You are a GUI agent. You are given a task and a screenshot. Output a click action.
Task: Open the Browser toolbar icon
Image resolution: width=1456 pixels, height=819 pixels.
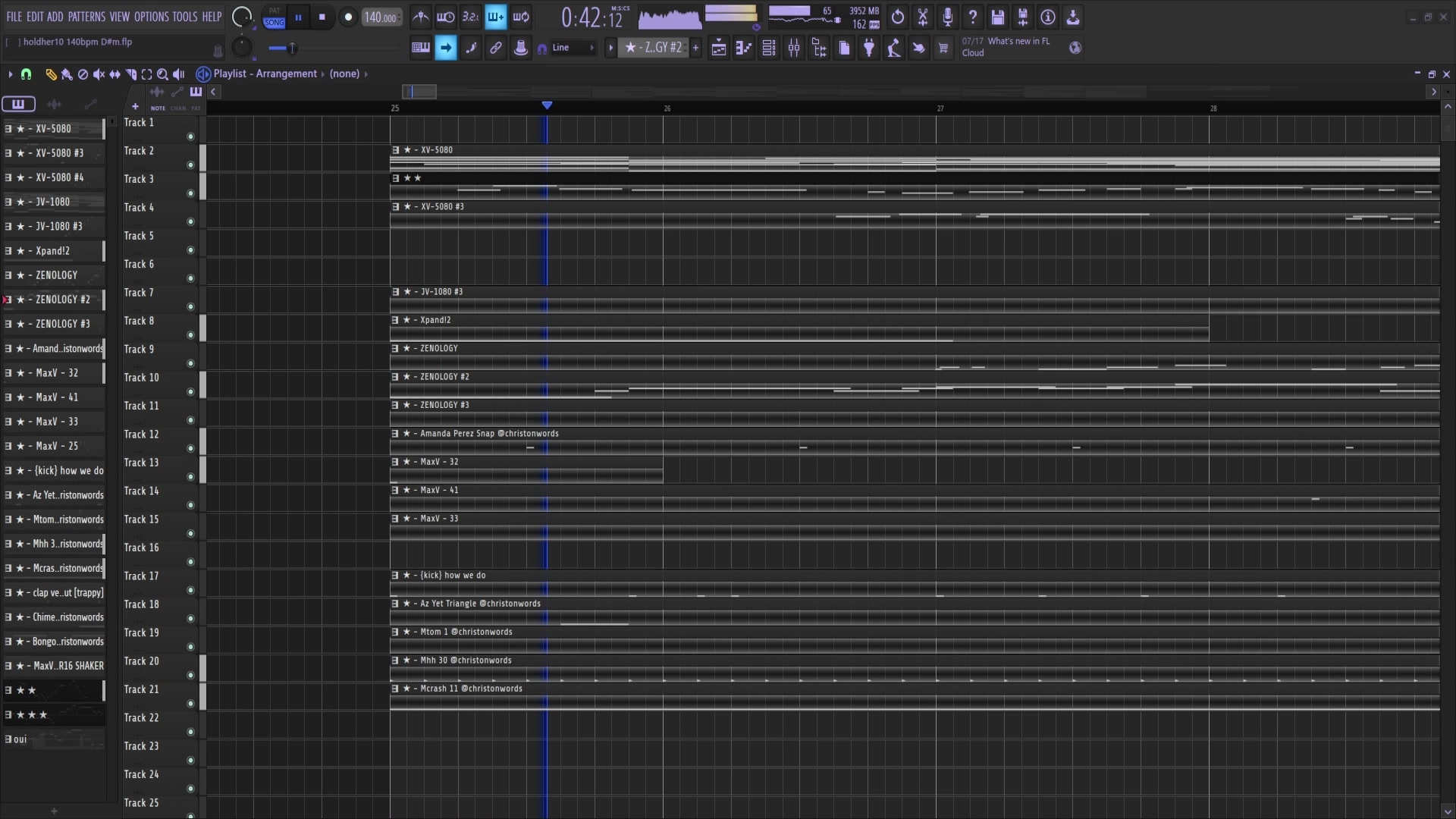coord(819,49)
